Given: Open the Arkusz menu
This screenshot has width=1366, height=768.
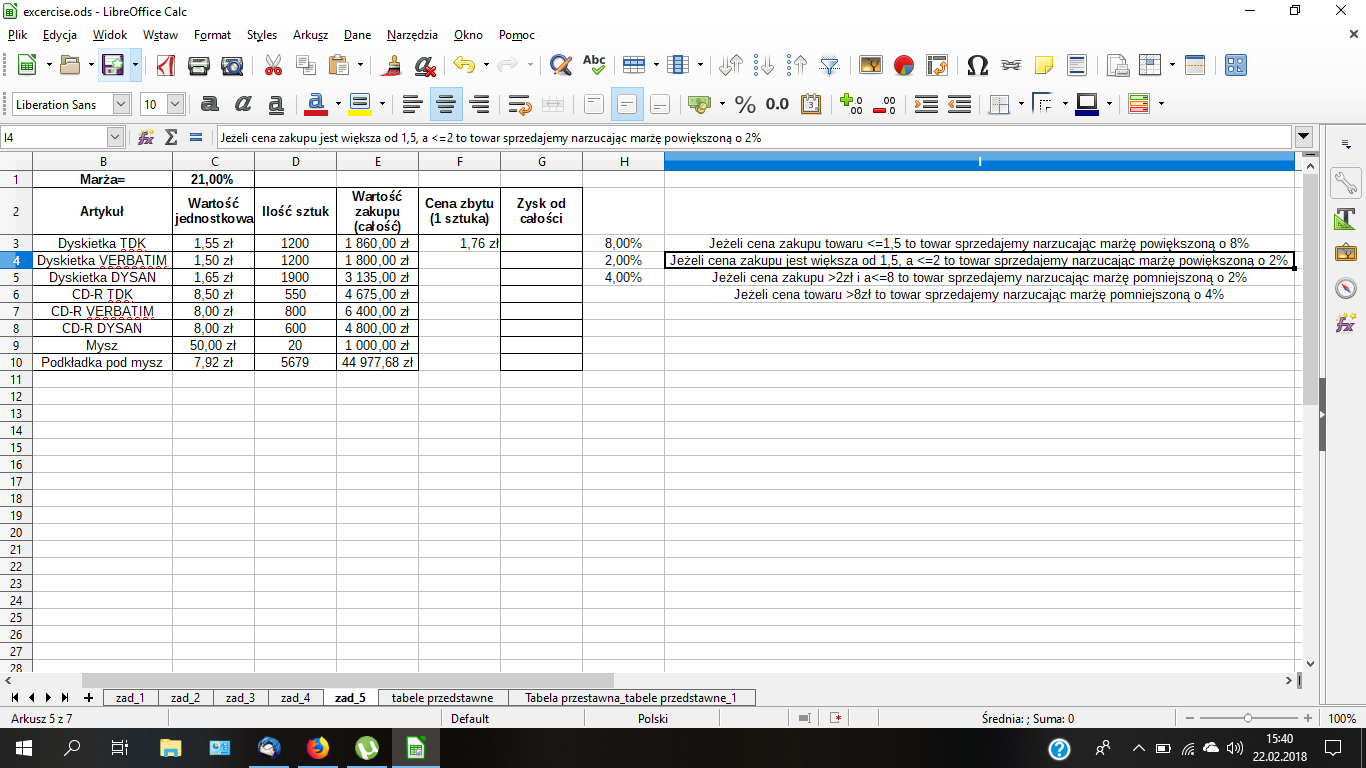Looking at the screenshot, I should click(310, 35).
